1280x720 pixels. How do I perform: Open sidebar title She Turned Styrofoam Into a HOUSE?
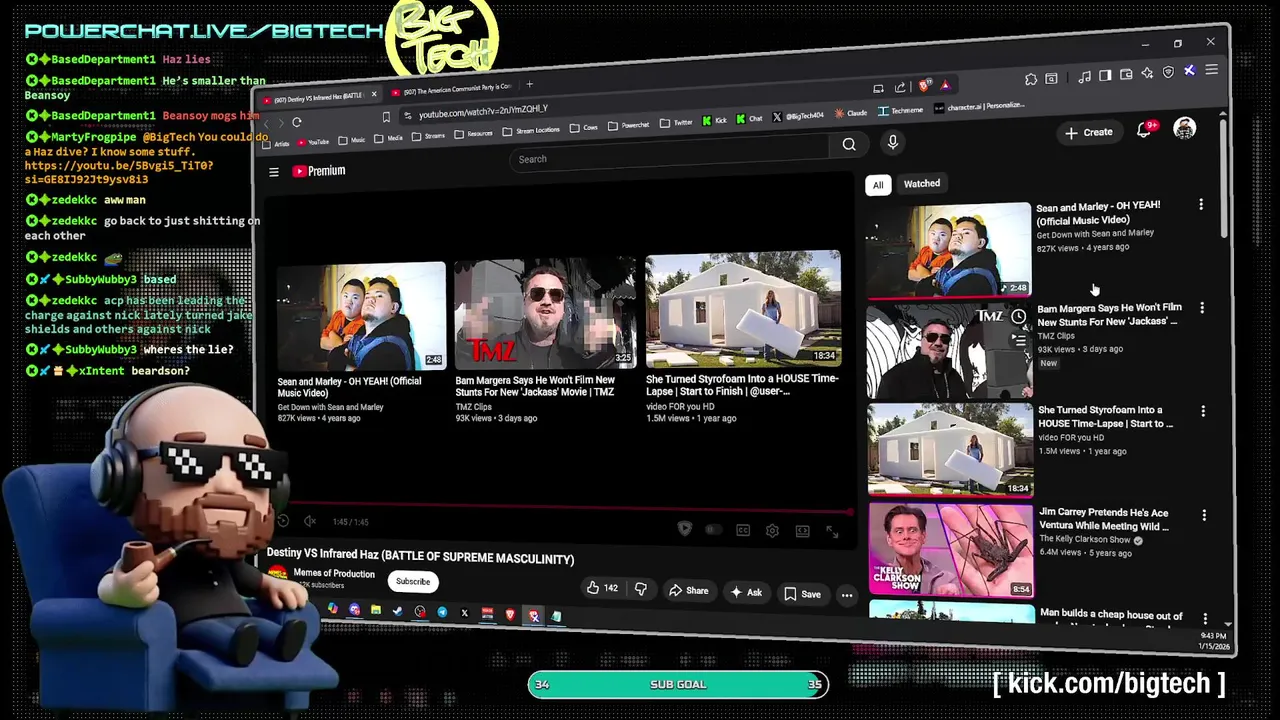1105,417
